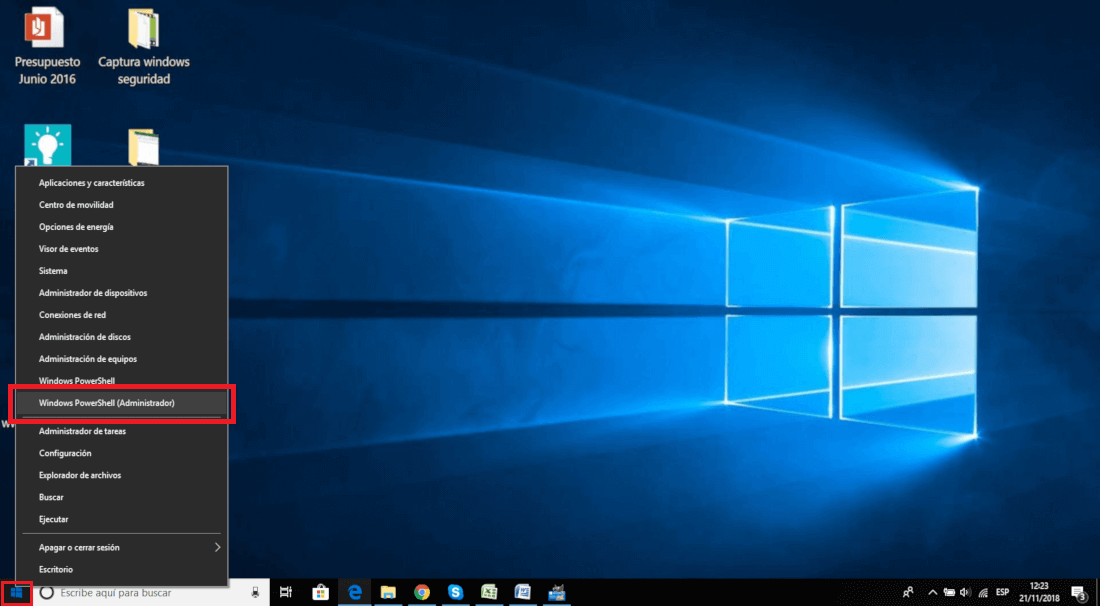Open the volume speaker icon

(x=965, y=593)
